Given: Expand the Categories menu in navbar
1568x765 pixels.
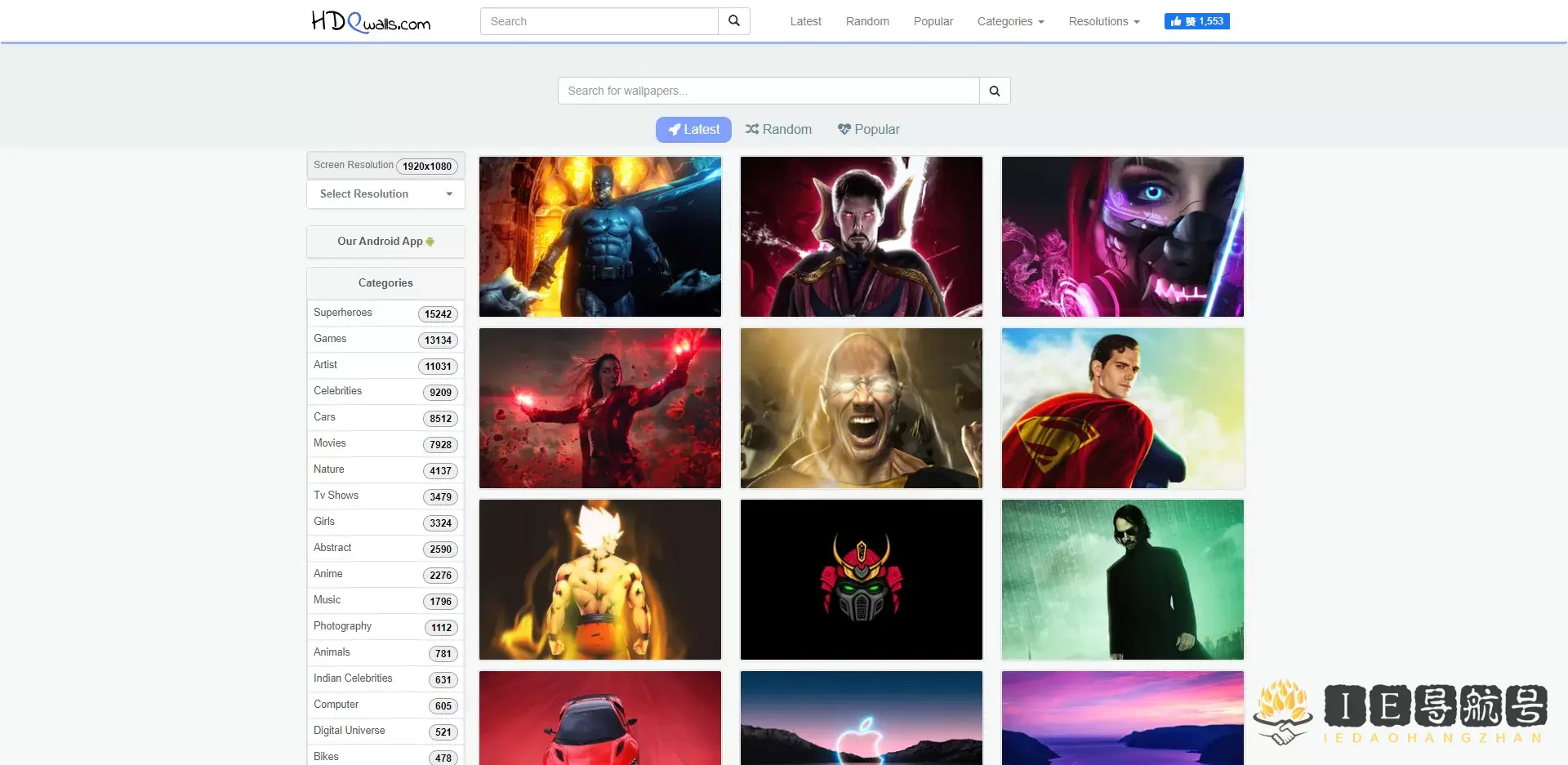Looking at the screenshot, I should click(1010, 21).
